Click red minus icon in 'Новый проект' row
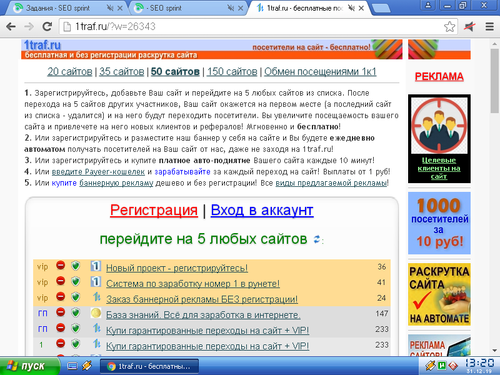Viewport: 500px width, 375px height. point(60,266)
